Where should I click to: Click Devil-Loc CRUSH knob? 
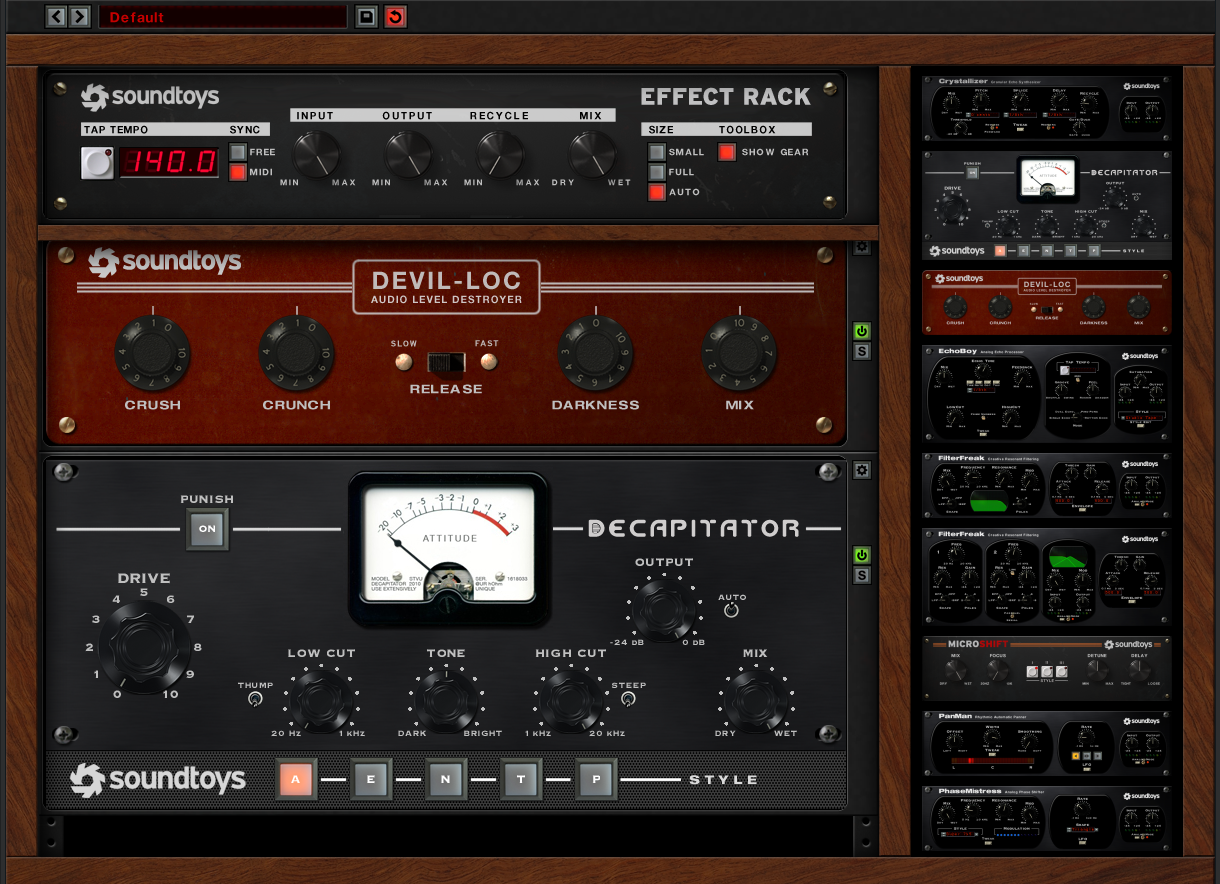(x=153, y=353)
